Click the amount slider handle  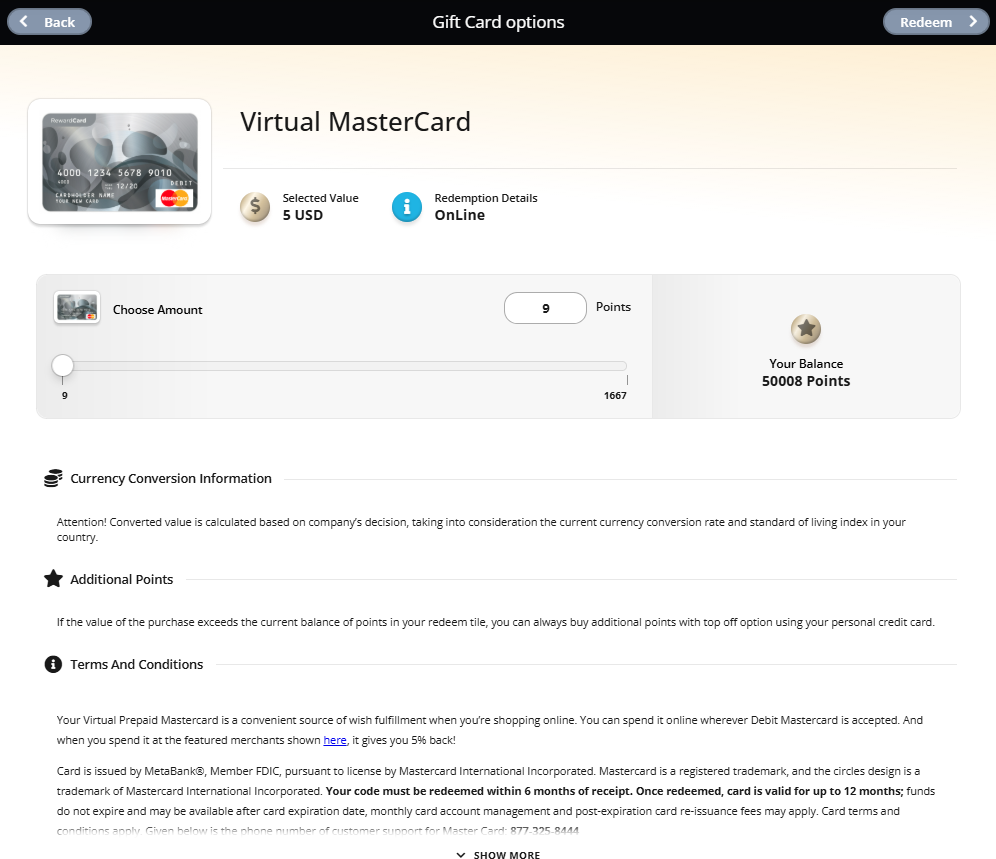click(62, 365)
